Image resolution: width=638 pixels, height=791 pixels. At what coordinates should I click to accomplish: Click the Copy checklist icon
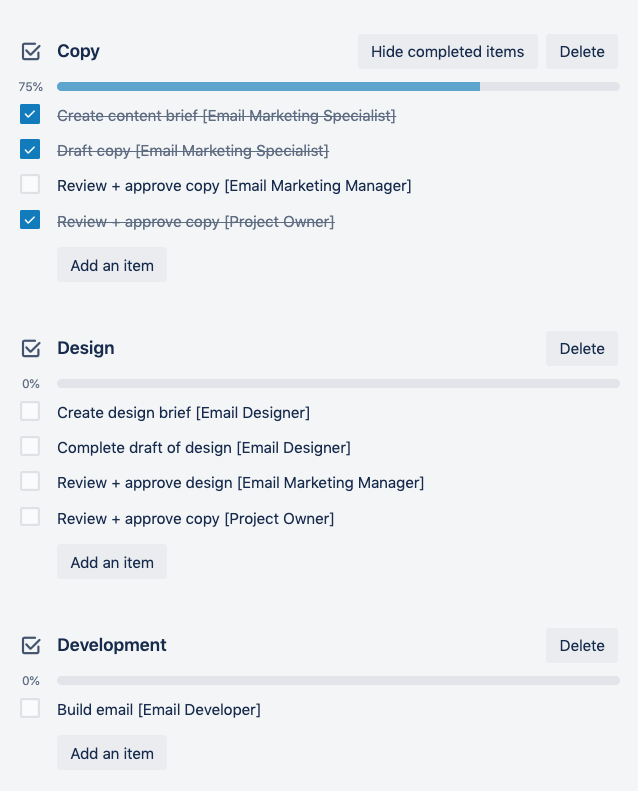(x=31, y=51)
